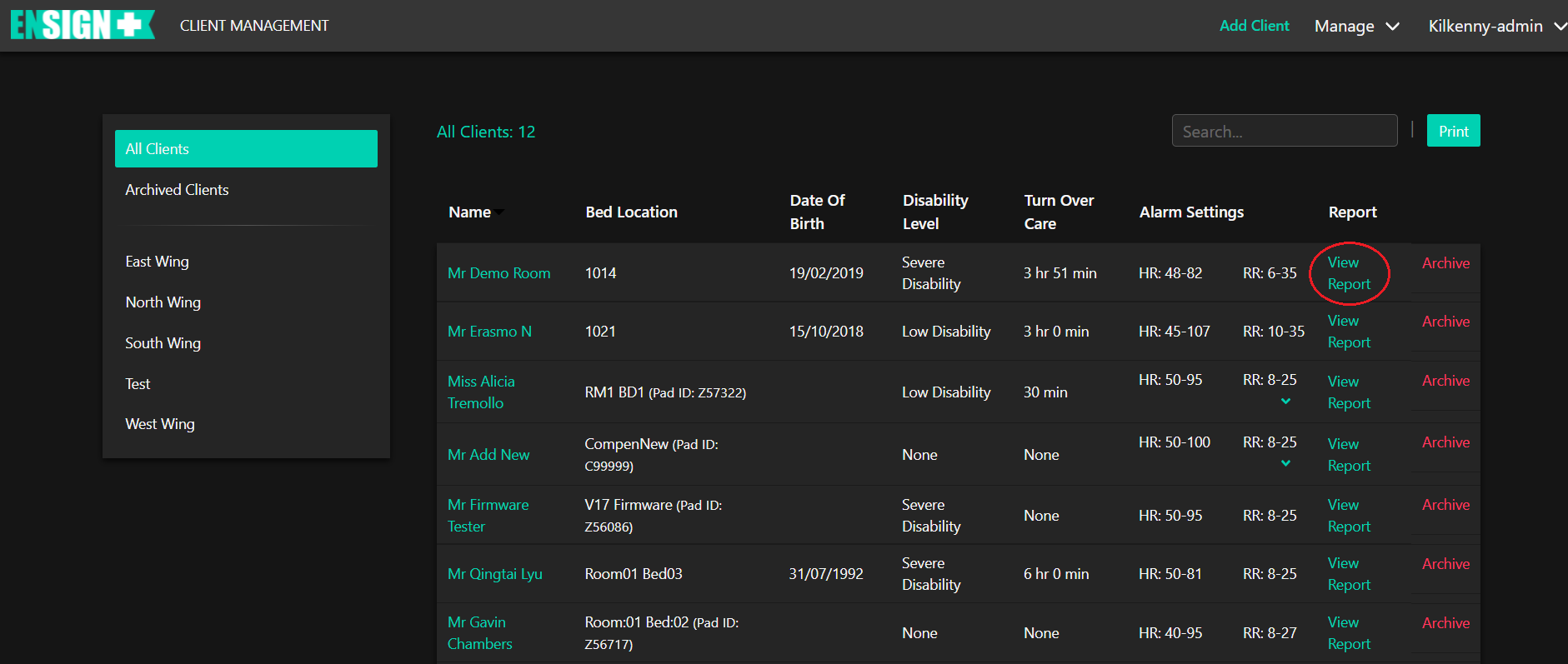Expand alarm settings for Mr Add New
Screen dimensions: 1568x664
tap(1285, 463)
